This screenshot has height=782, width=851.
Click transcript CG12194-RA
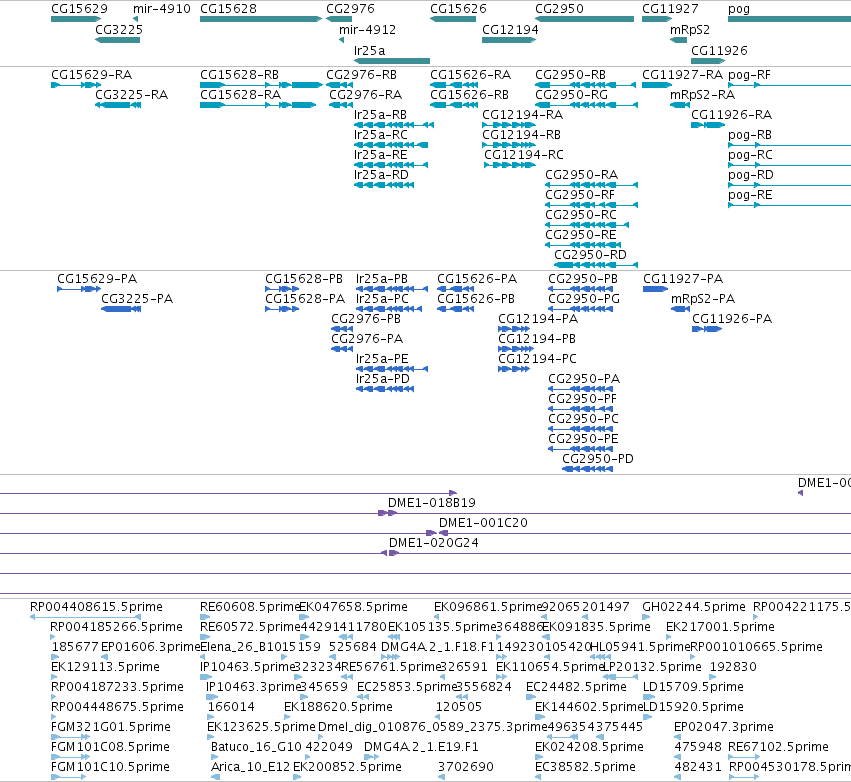coord(509,125)
